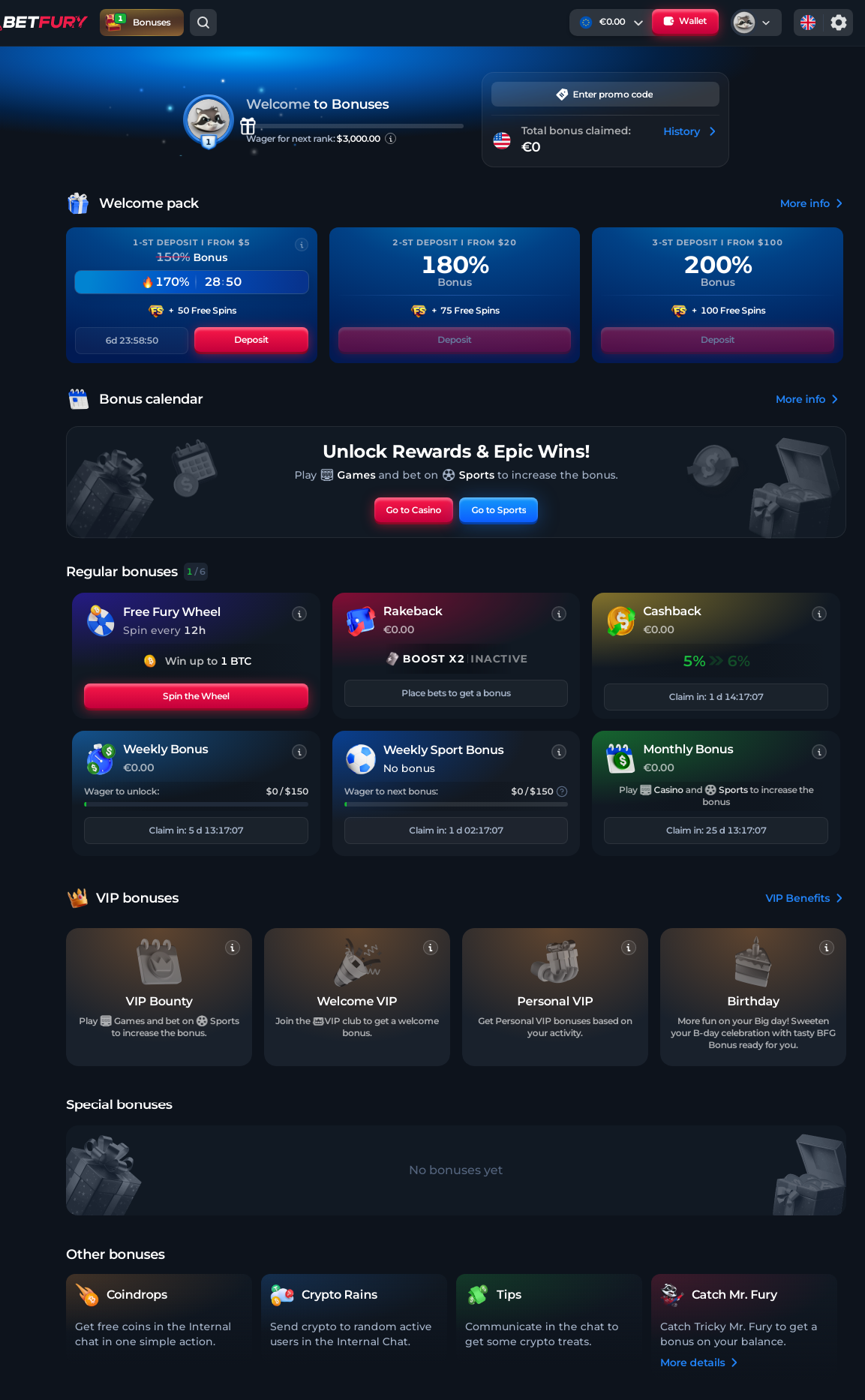The height and width of the screenshot is (1400, 865).
Task: Open info icon on VIP Bounty card
Action: pos(233,948)
